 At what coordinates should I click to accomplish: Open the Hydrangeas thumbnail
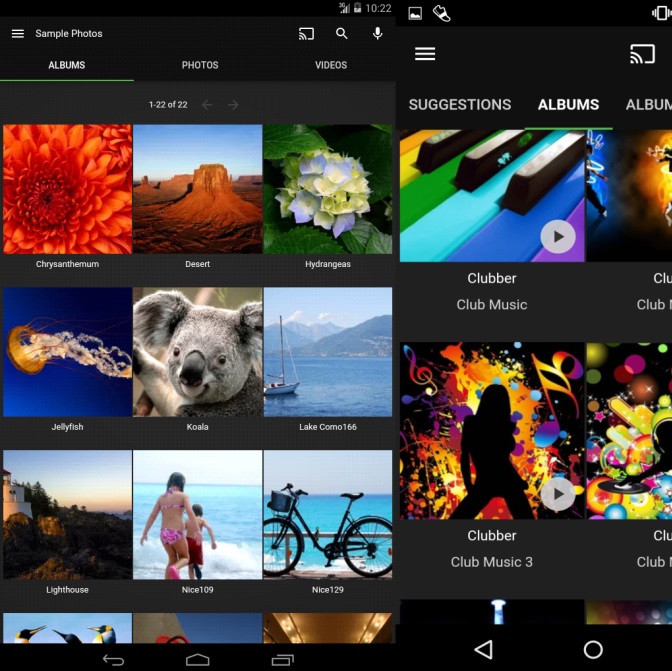[328, 189]
